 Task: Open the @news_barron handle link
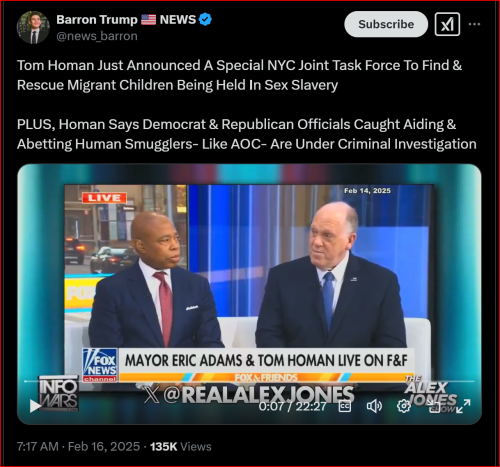pos(97,36)
